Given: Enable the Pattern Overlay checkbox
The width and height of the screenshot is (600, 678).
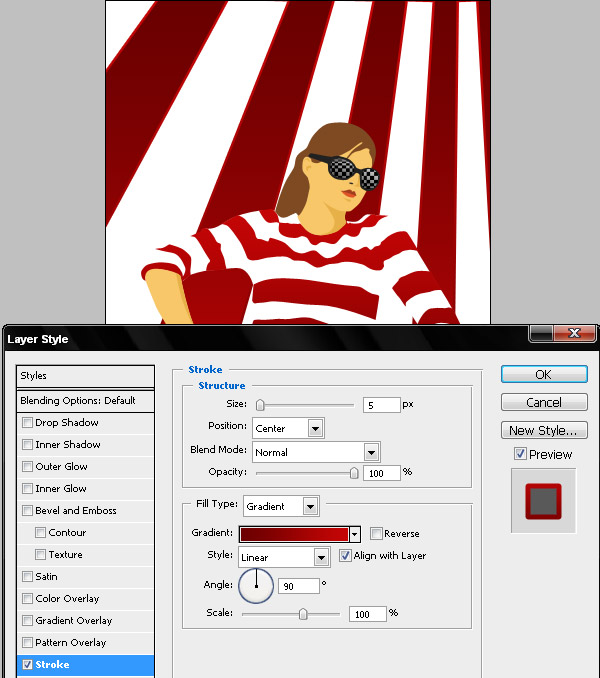Looking at the screenshot, I should (27, 643).
